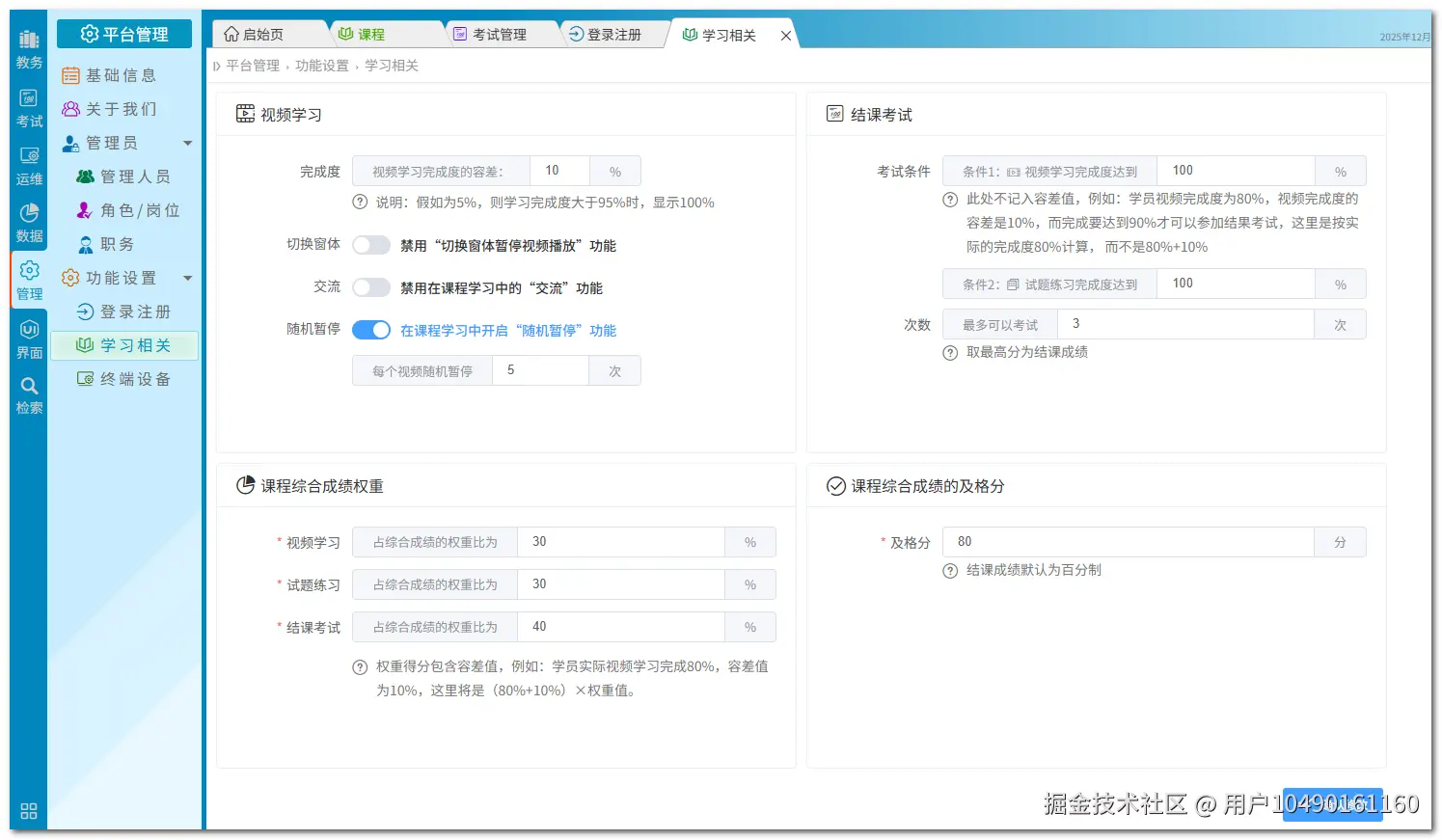Enable the 切换窗体 toggle
Screen dimensions: 1442x840
click(371, 245)
